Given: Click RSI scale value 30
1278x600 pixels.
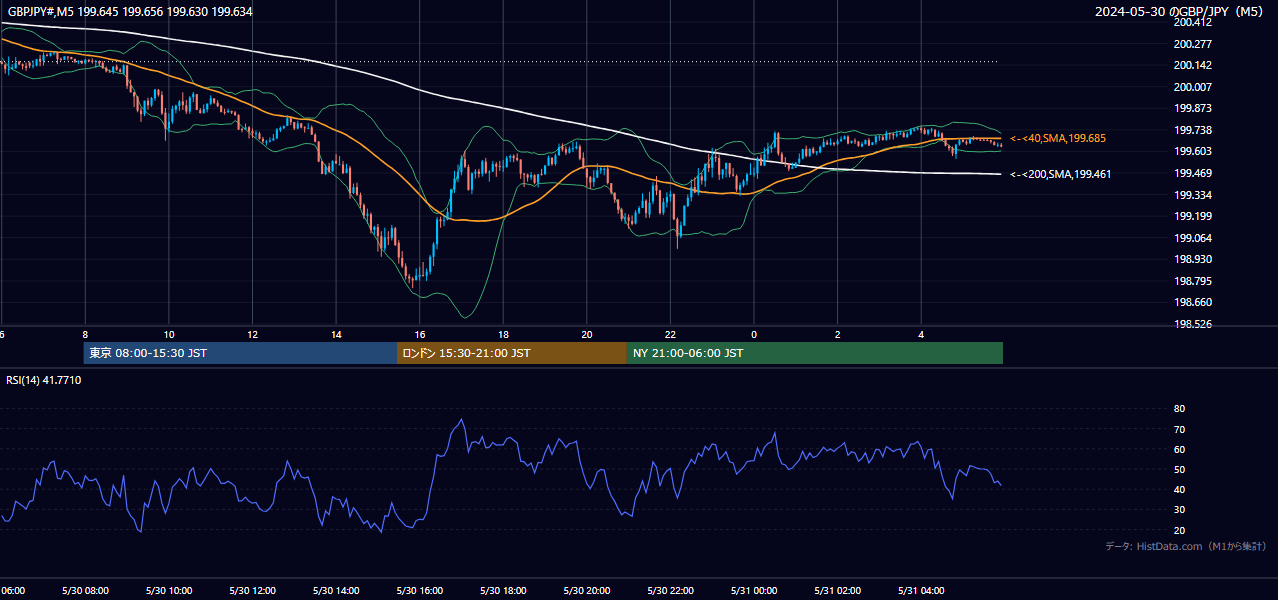Looking at the screenshot, I should click(1179, 510).
